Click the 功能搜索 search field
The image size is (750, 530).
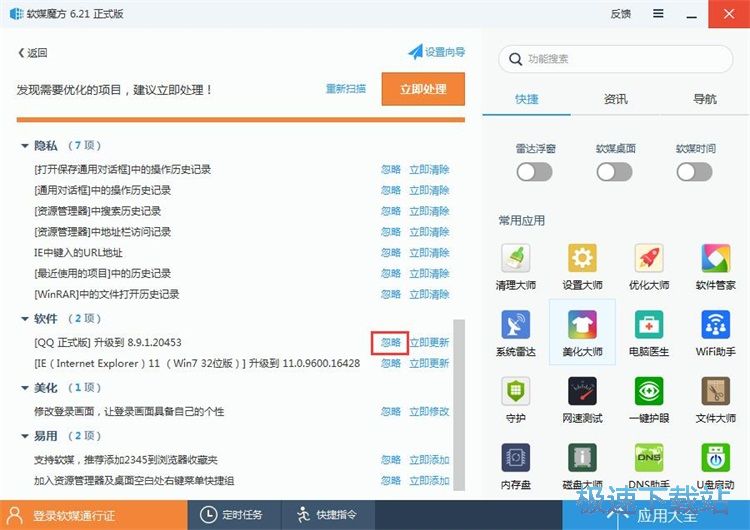coord(616,59)
